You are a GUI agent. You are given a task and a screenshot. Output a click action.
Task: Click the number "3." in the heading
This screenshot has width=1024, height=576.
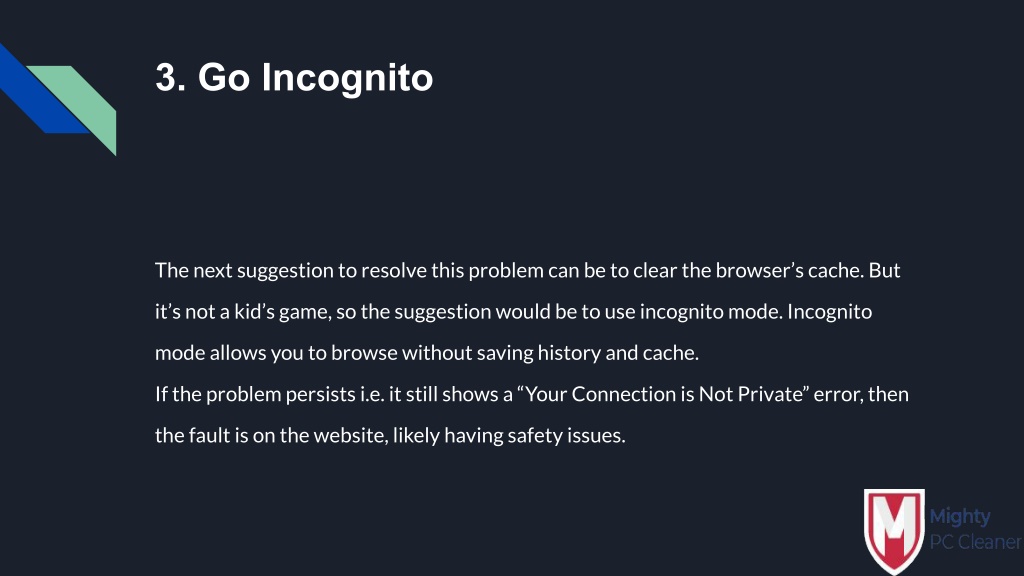(170, 77)
